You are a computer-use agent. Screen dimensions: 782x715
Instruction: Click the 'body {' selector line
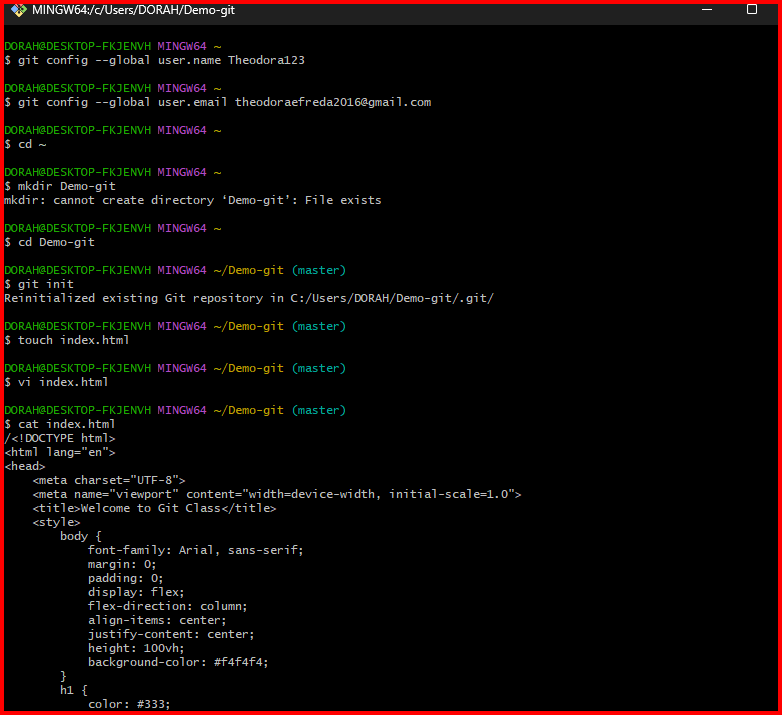pyautogui.click(x=81, y=536)
